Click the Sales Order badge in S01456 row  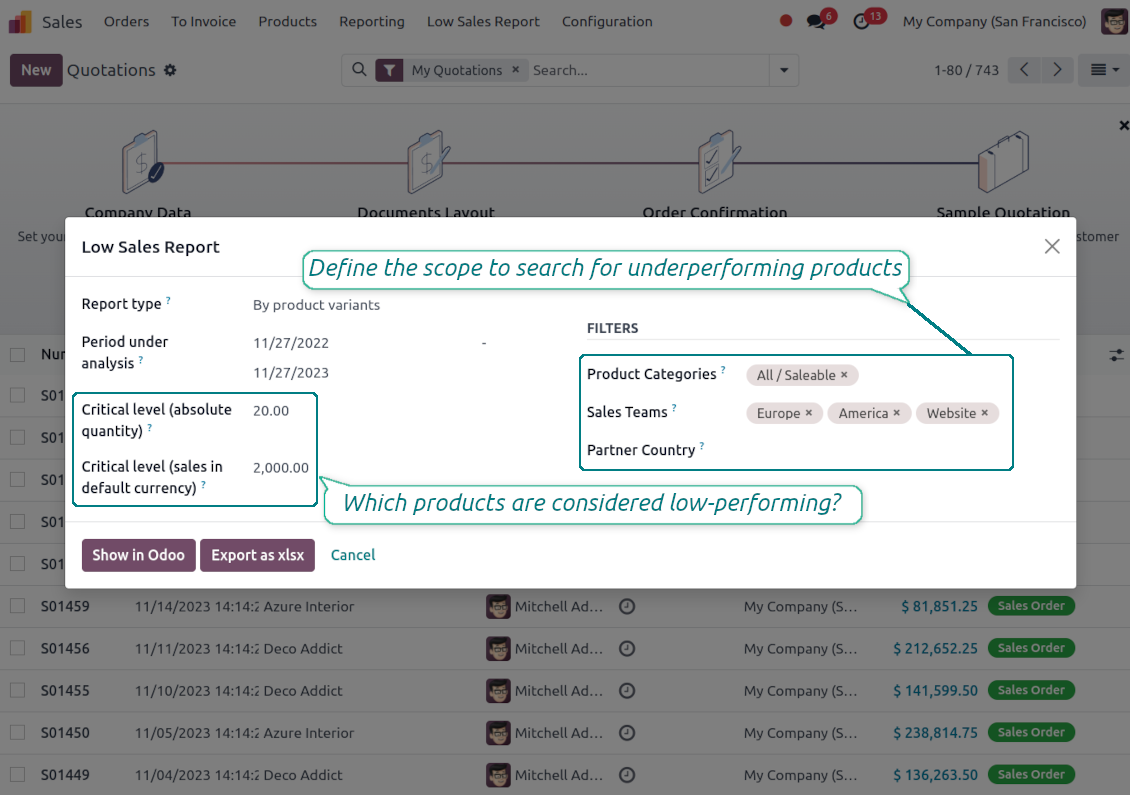click(1031, 648)
